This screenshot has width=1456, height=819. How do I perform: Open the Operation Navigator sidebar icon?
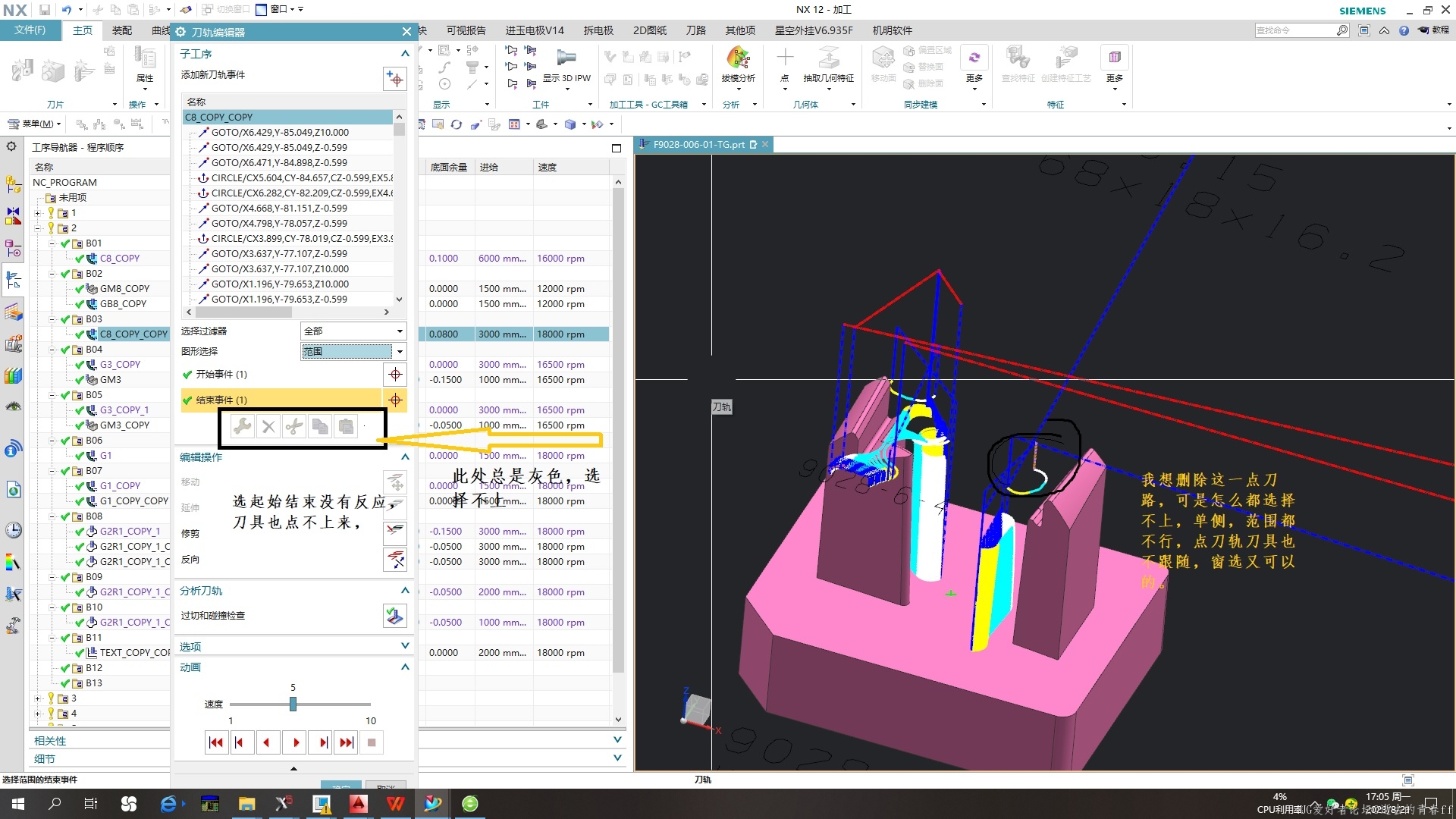pos(14,279)
